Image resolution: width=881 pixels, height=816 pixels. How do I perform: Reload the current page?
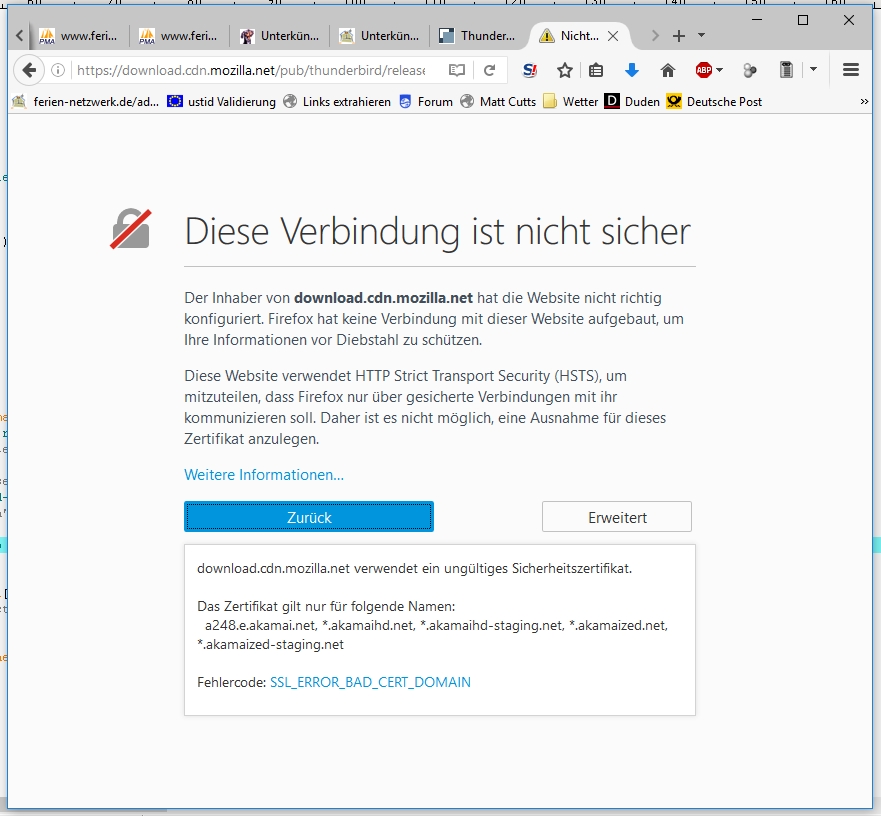tap(489, 70)
